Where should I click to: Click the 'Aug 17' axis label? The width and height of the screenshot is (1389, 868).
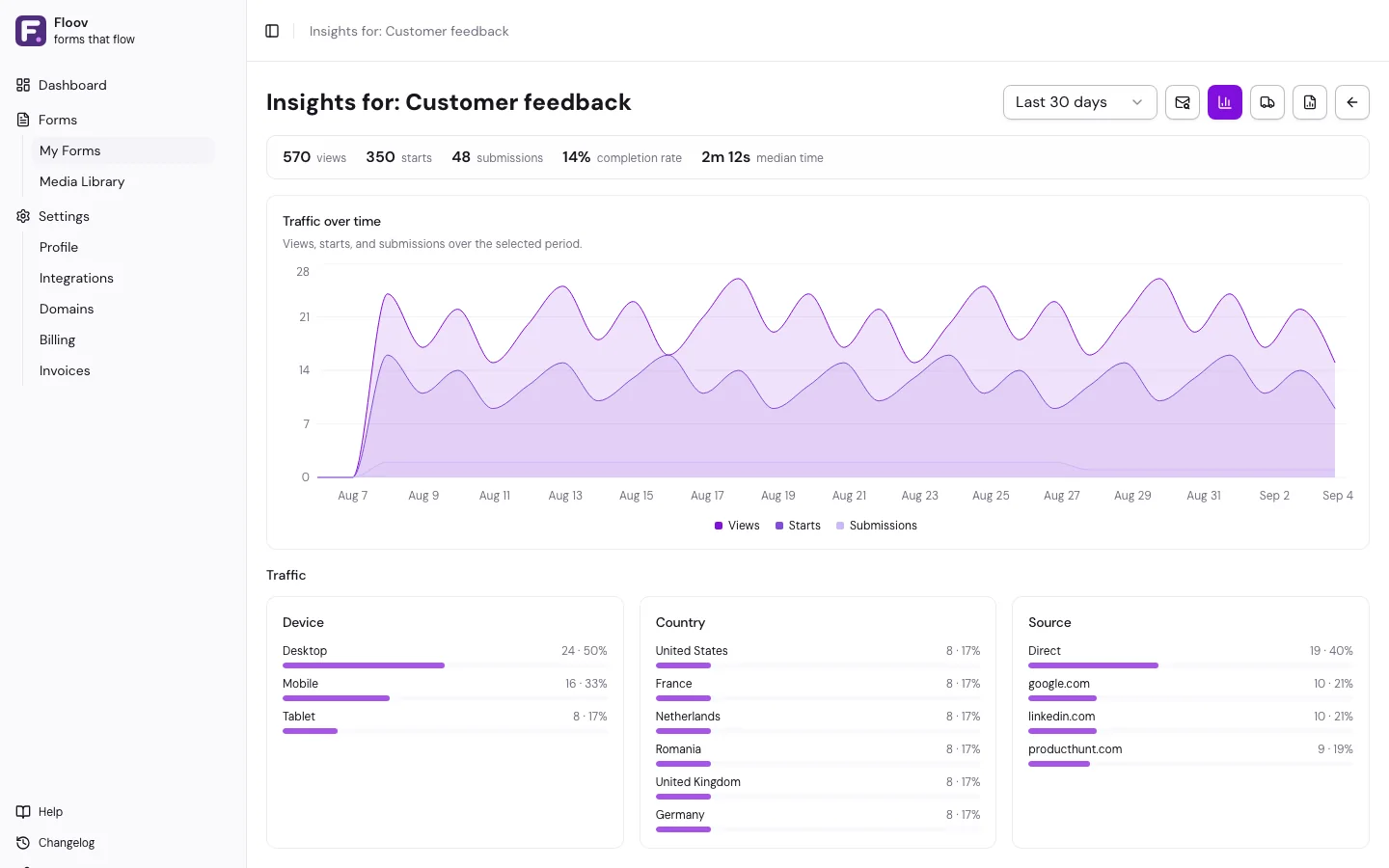point(707,496)
